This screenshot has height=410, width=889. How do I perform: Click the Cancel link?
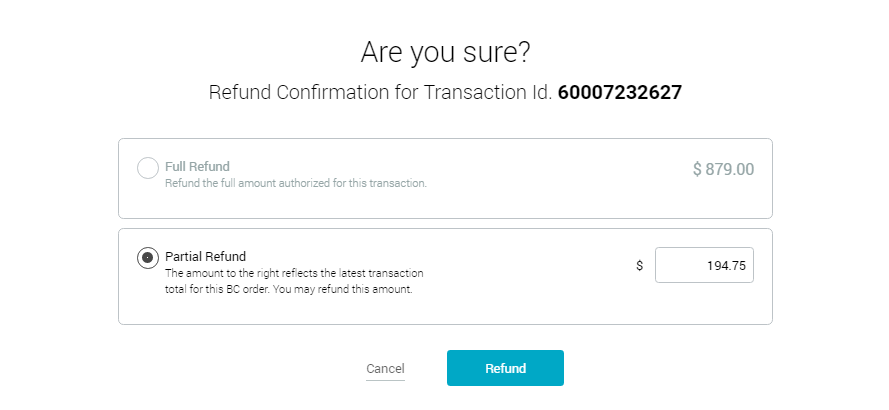point(385,369)
